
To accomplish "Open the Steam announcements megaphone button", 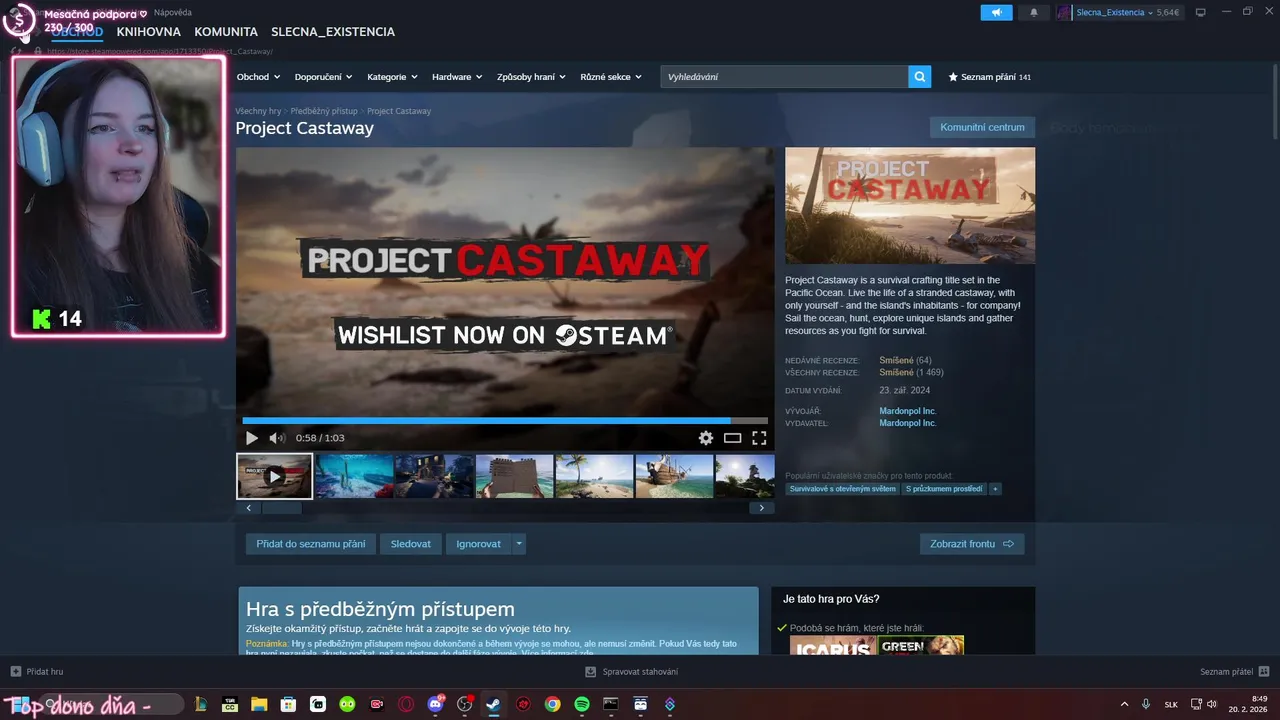I will (996, 12).
